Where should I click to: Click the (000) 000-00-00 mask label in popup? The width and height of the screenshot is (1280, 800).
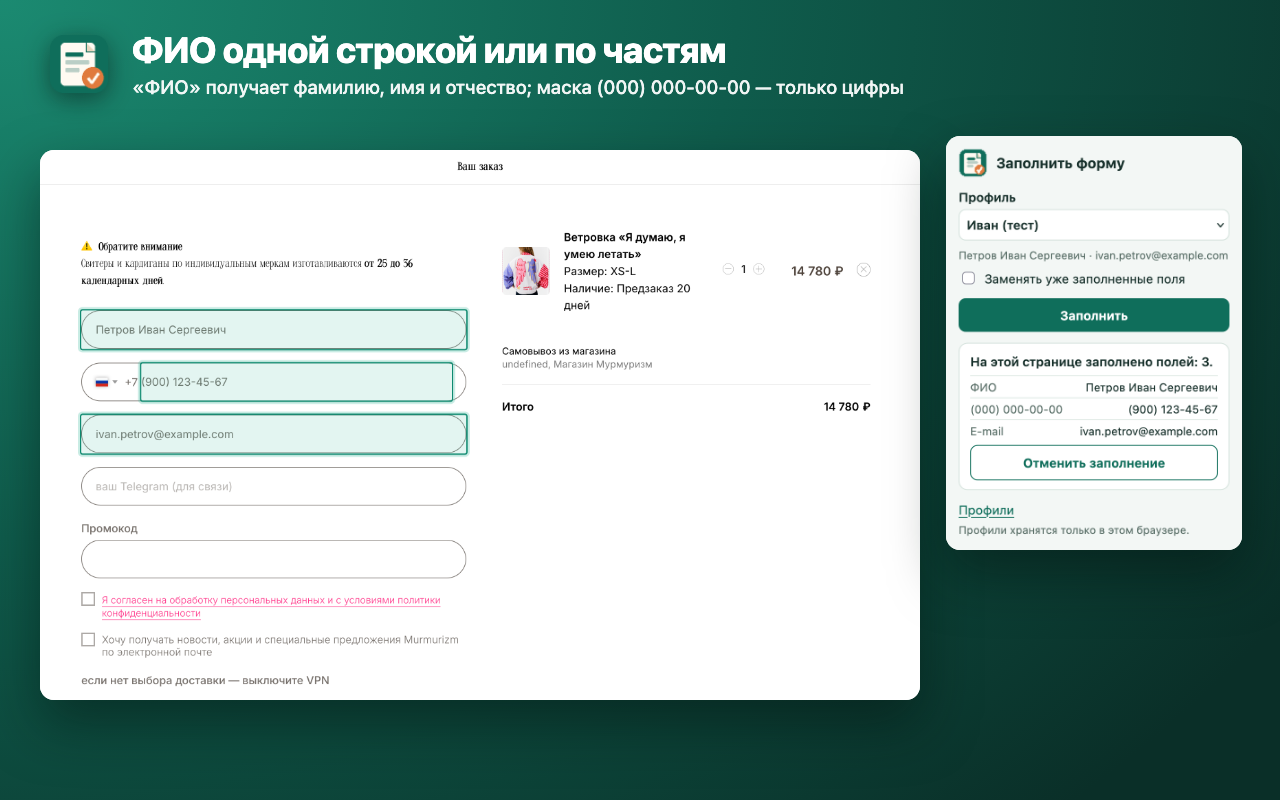pos(1017,409)
